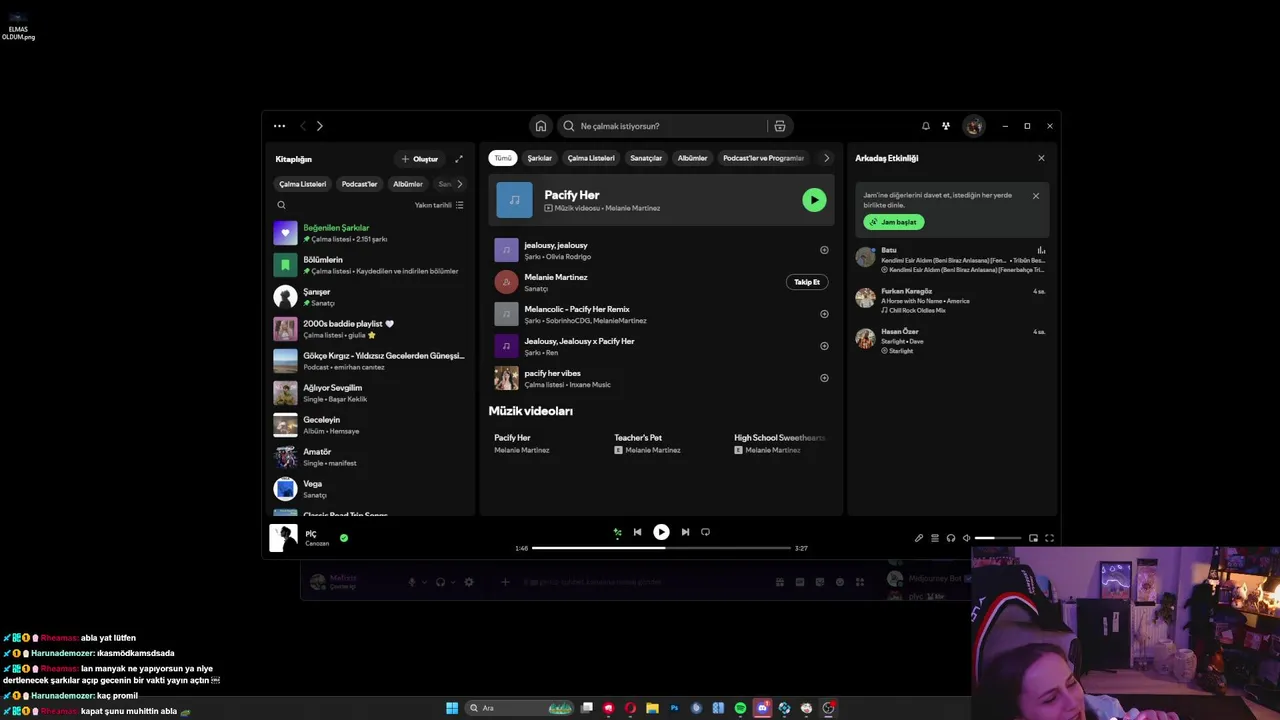This screenshot has width=1280, height=720.
Task: Click the Oluştur button
Action: click(x=420, y=159)
